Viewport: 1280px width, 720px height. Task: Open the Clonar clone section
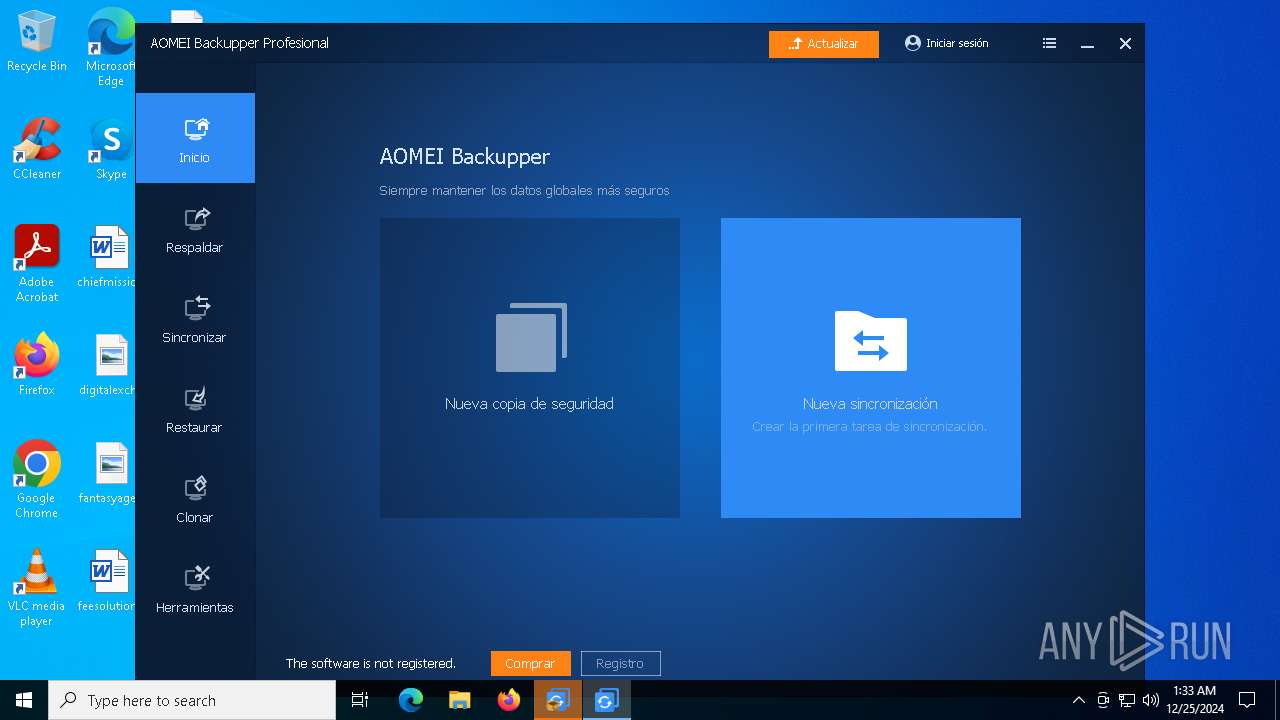tap(195, 498)
